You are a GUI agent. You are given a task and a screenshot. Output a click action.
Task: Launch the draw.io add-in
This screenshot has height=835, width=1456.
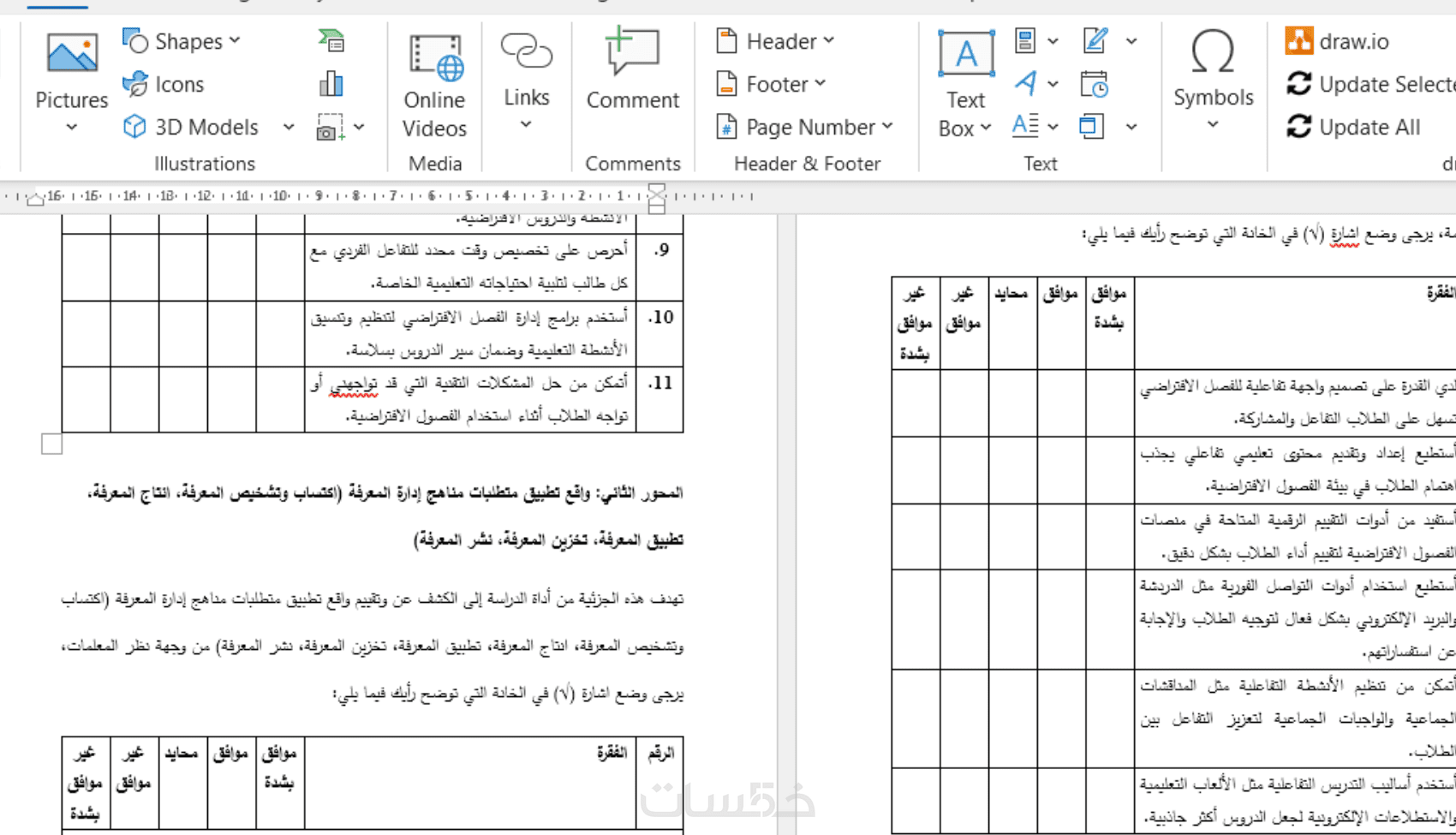click(1337, 41)
